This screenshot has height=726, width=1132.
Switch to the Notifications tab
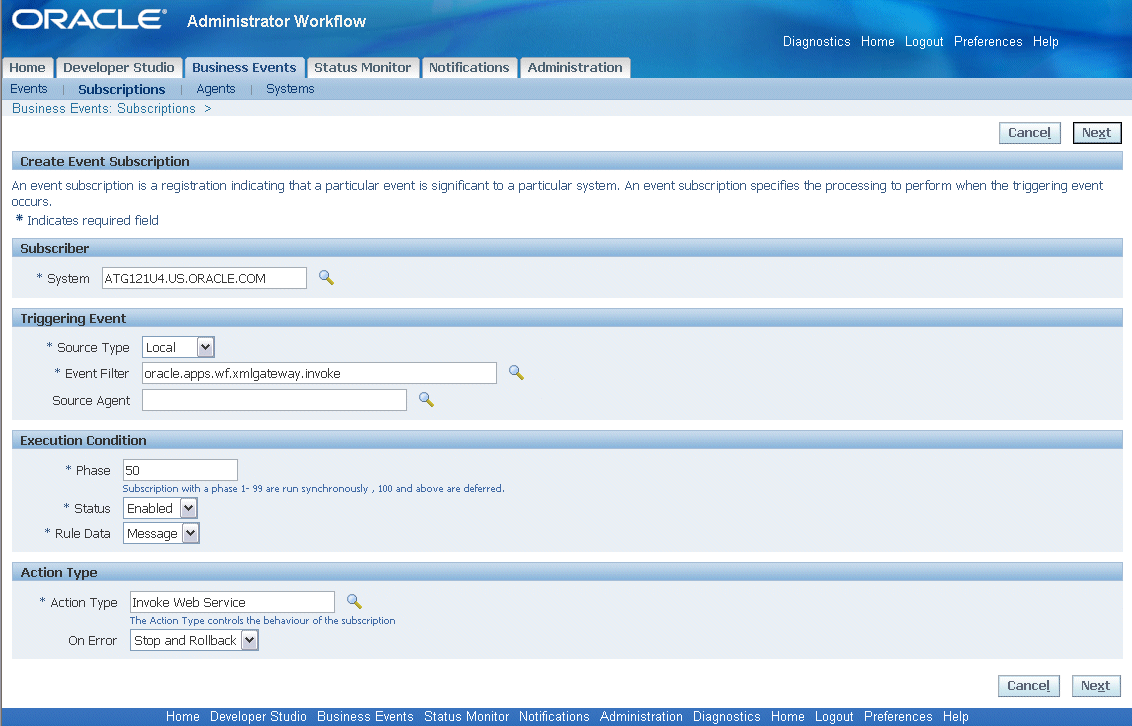click(x=469, y=67)
